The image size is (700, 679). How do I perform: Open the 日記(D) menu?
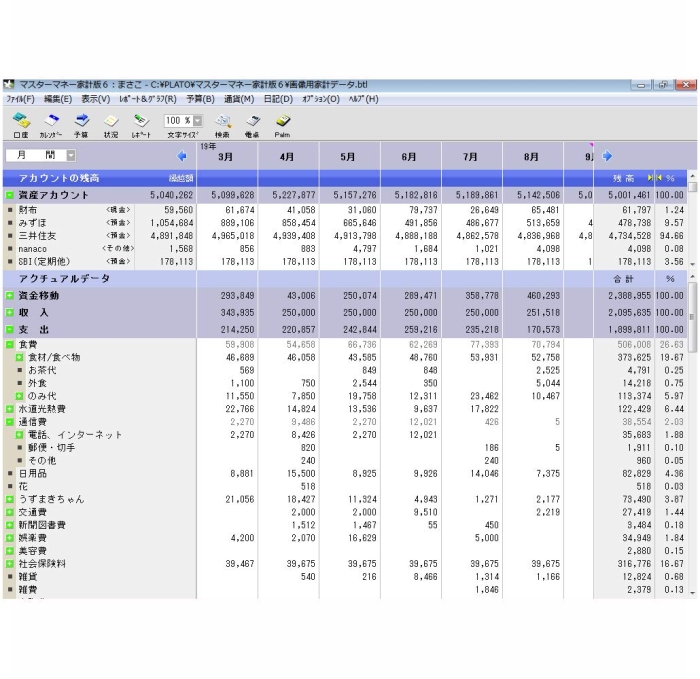[278, 99]
